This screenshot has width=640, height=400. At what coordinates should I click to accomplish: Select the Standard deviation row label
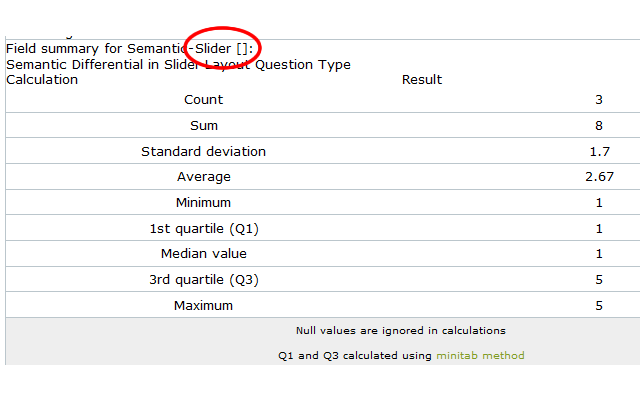pos(204,151)
